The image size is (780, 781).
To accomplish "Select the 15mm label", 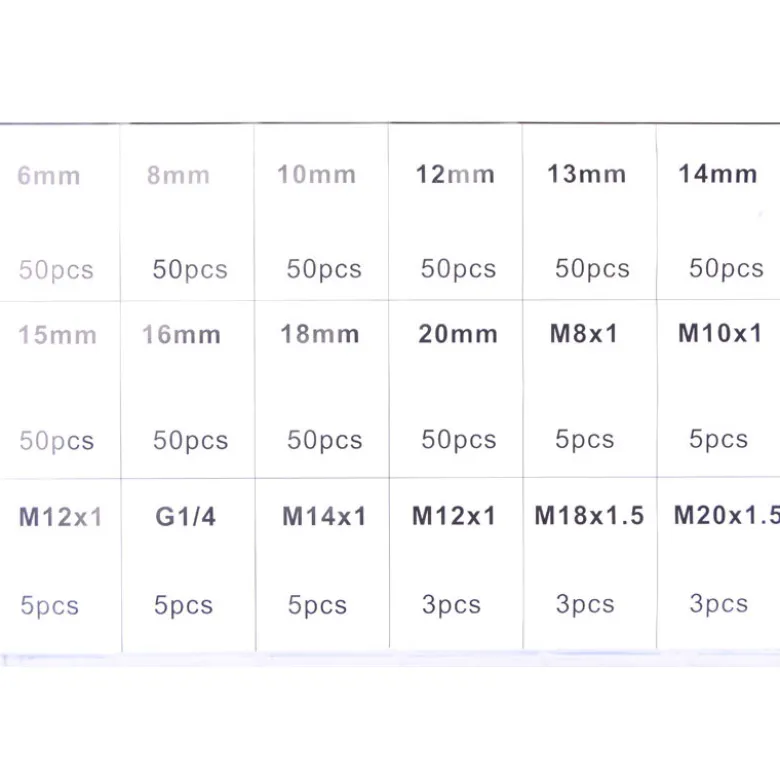I will point(57,335).
